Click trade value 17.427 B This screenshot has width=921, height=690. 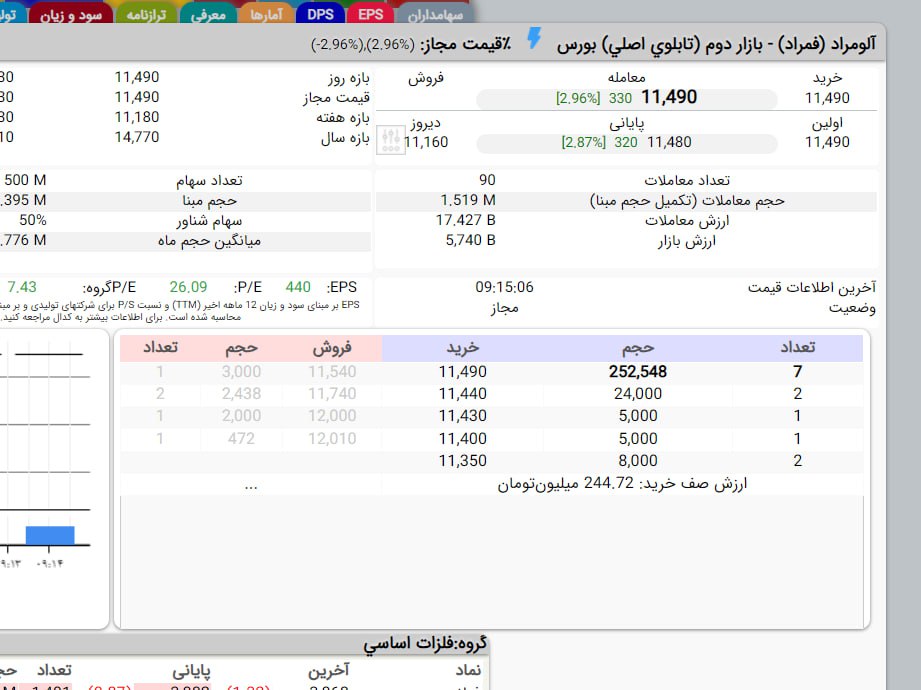click(466, 220)
